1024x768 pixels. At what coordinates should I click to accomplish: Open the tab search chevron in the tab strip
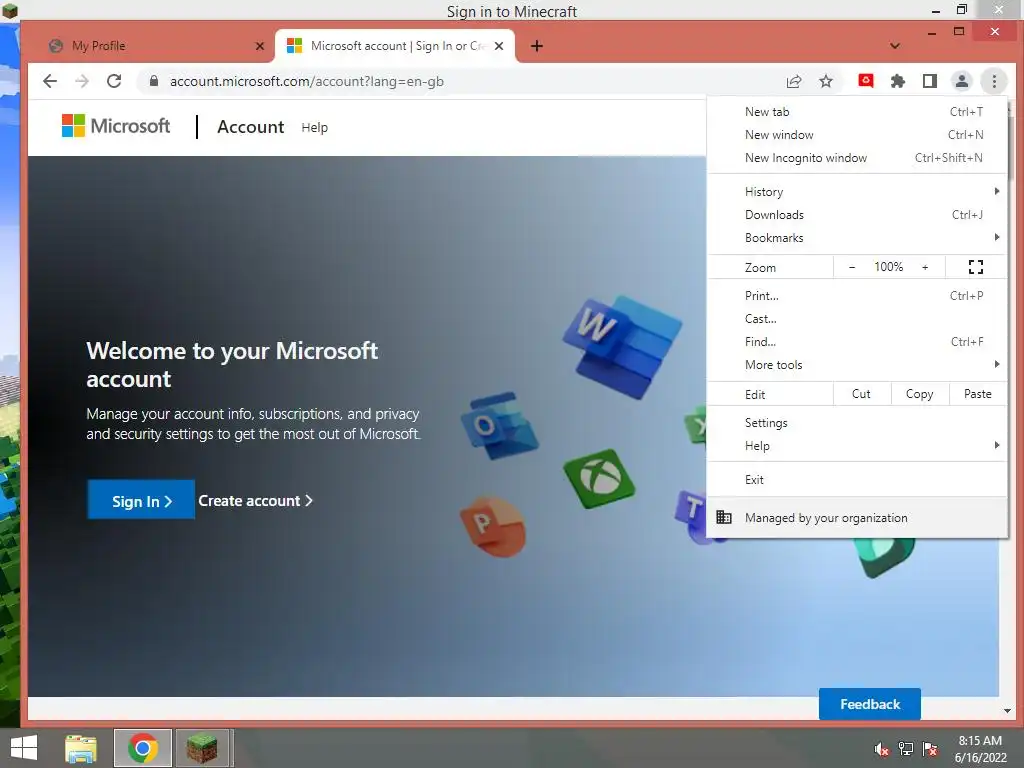[x=895, y=46]
